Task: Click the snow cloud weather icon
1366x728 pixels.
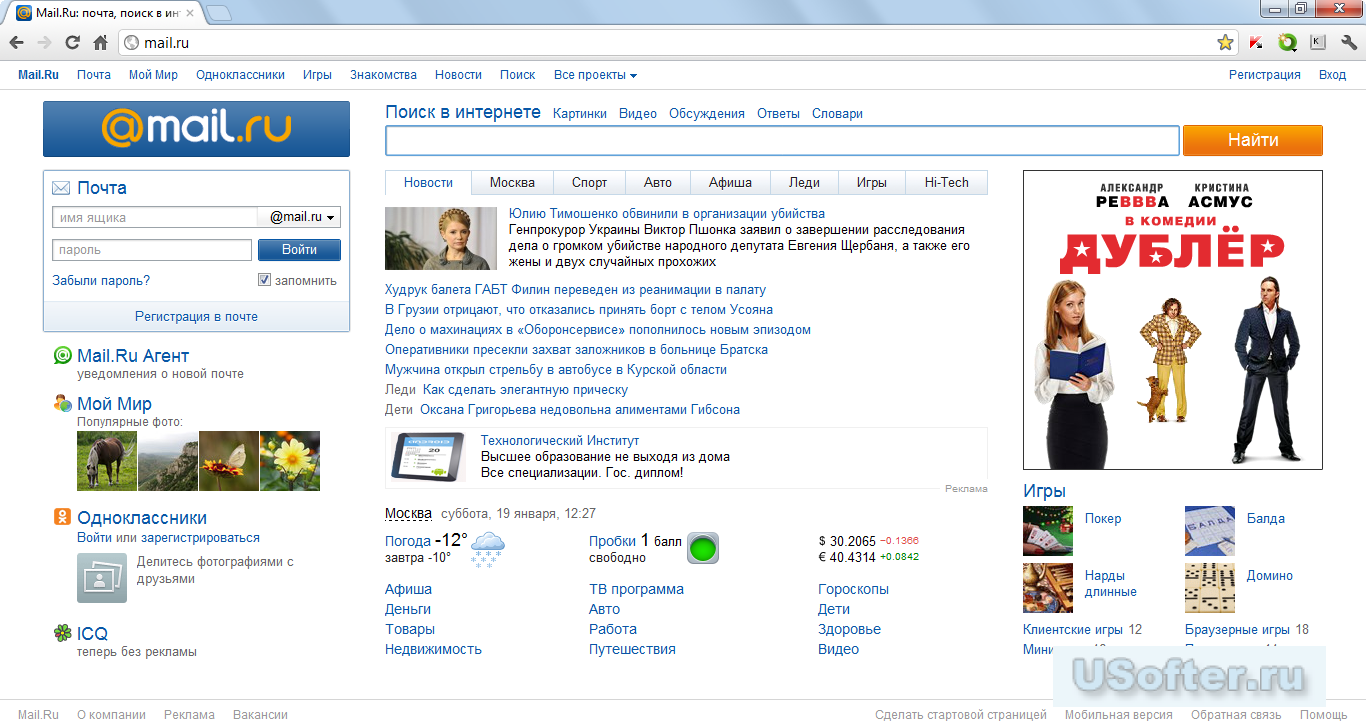Action: [x=487, y=549]
